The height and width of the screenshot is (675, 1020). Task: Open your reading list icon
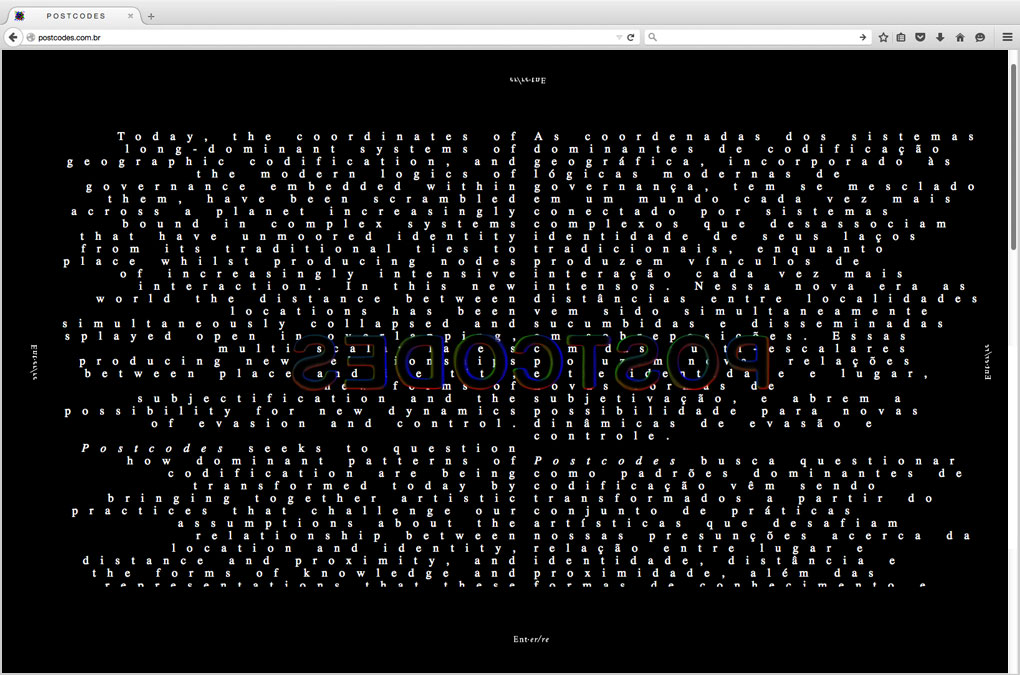901,37
